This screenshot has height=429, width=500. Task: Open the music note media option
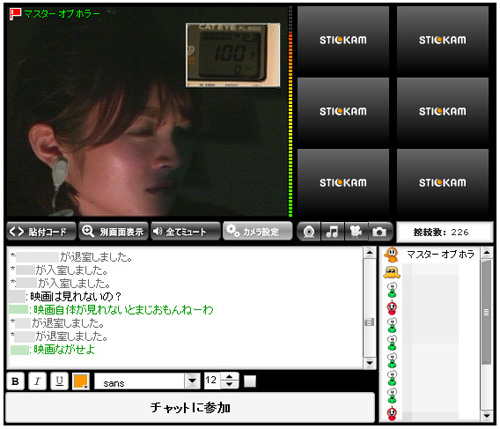332,231
